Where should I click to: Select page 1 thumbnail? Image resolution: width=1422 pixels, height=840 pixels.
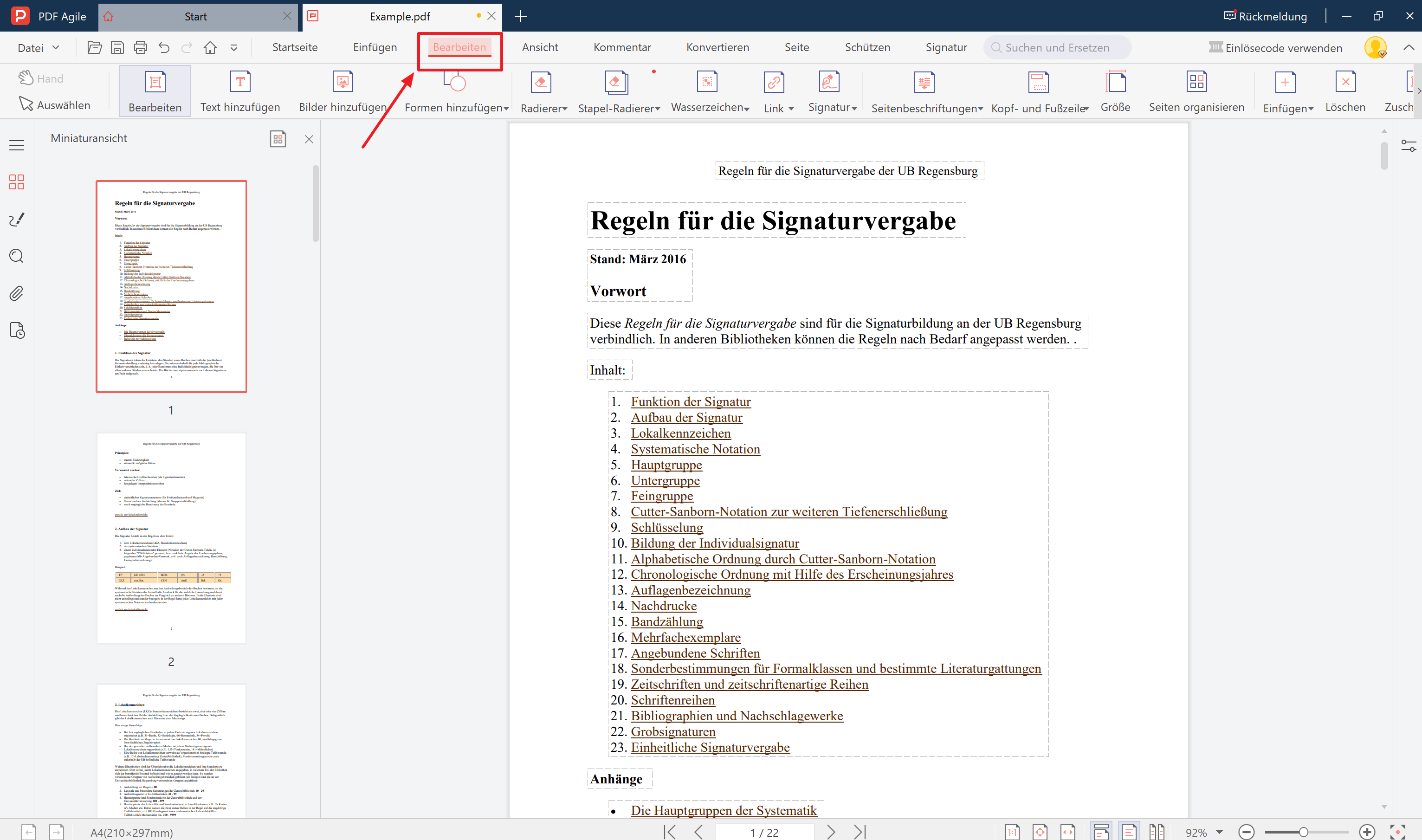point(172,286)
